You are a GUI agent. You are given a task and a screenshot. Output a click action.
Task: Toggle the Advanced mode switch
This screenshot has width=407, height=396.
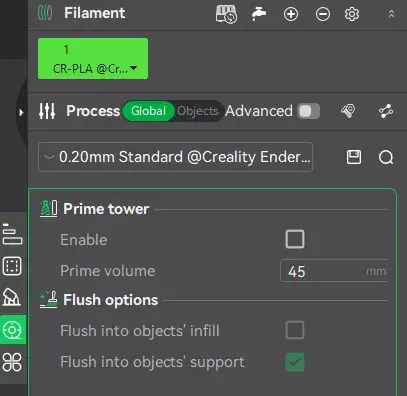pos(309,111)
